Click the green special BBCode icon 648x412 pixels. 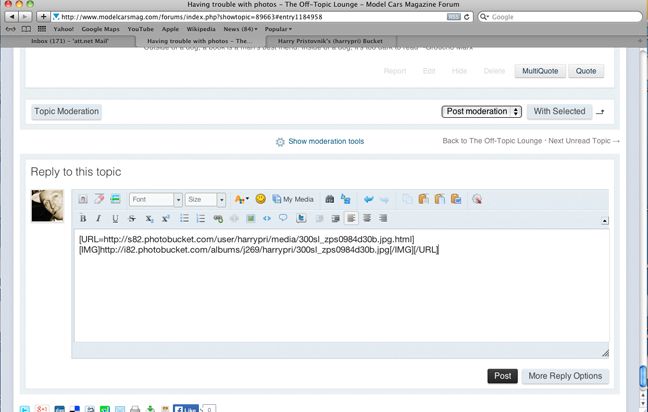(x=115, y=199)
